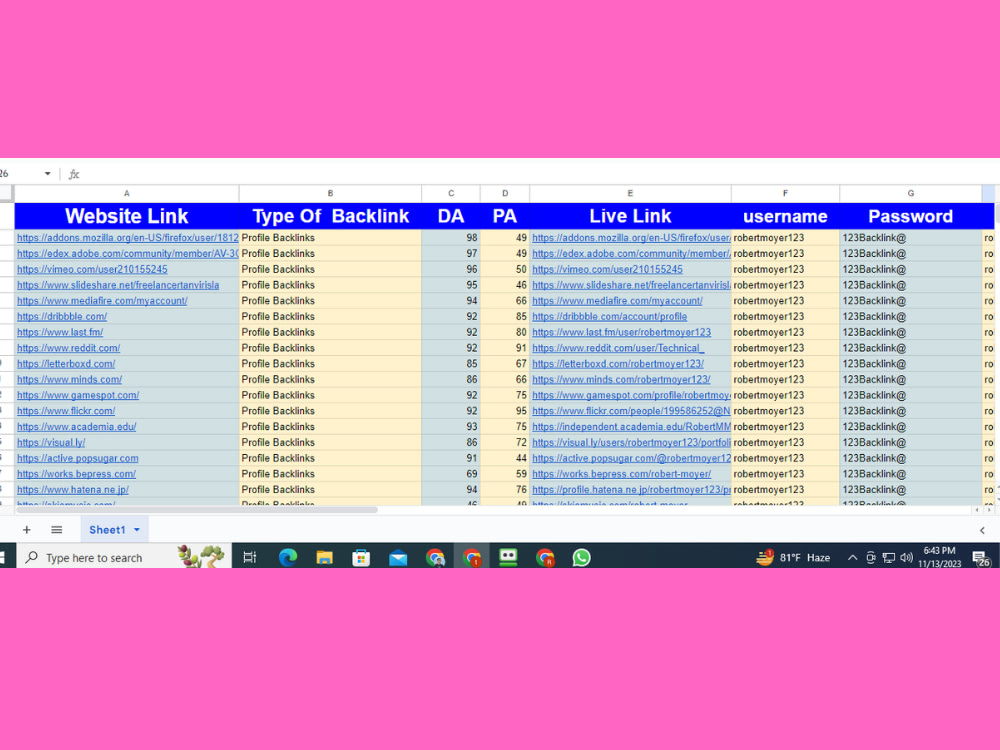
Task: Open File Explorer from the taskbar
Action: [x=325, y=557]
